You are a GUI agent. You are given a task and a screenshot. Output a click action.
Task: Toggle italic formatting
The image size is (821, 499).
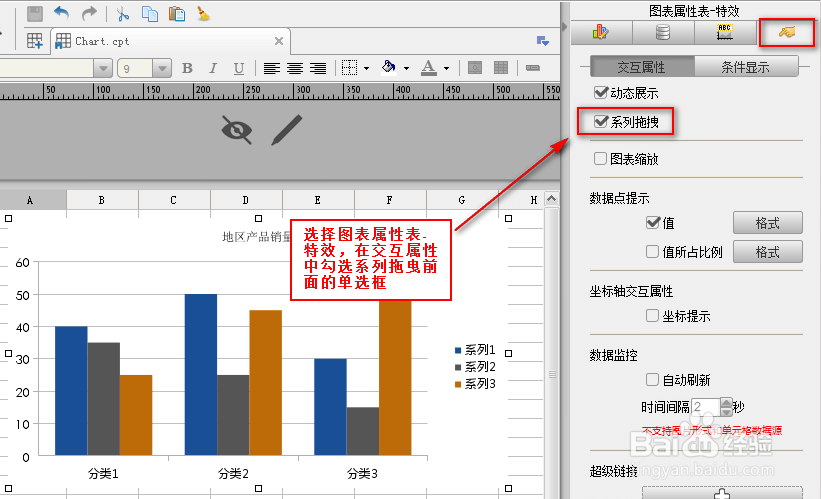pyautogui.click(x=213, y=68)
